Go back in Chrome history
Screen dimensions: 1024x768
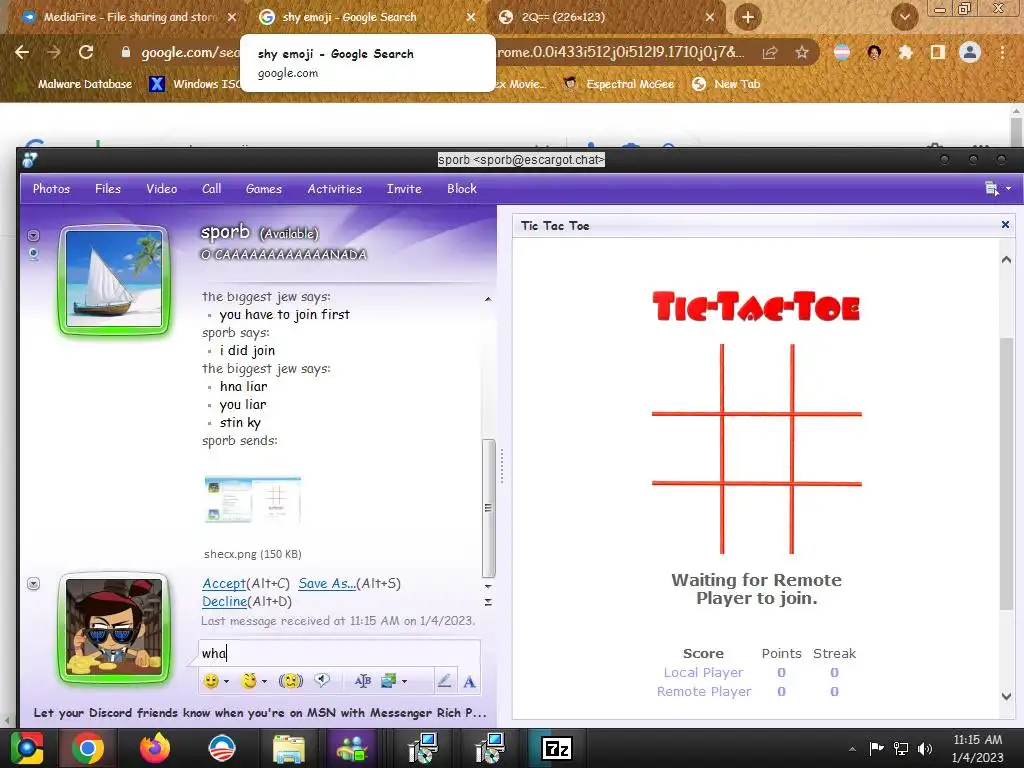pos(22,52)
